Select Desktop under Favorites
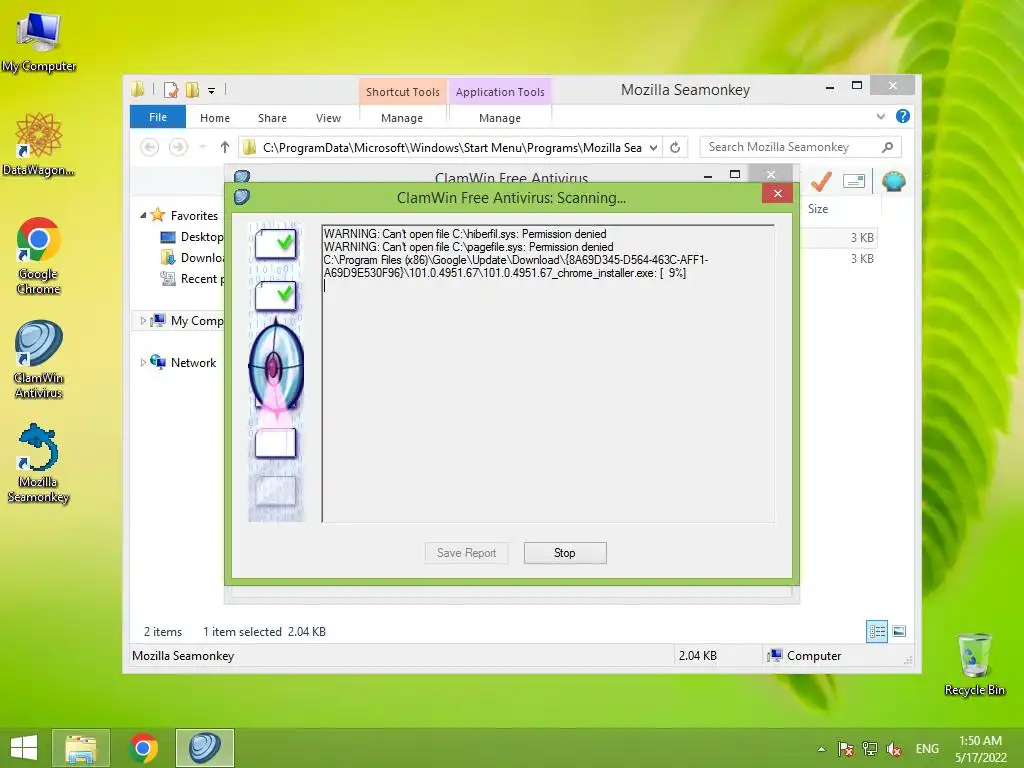 point(192,236)
